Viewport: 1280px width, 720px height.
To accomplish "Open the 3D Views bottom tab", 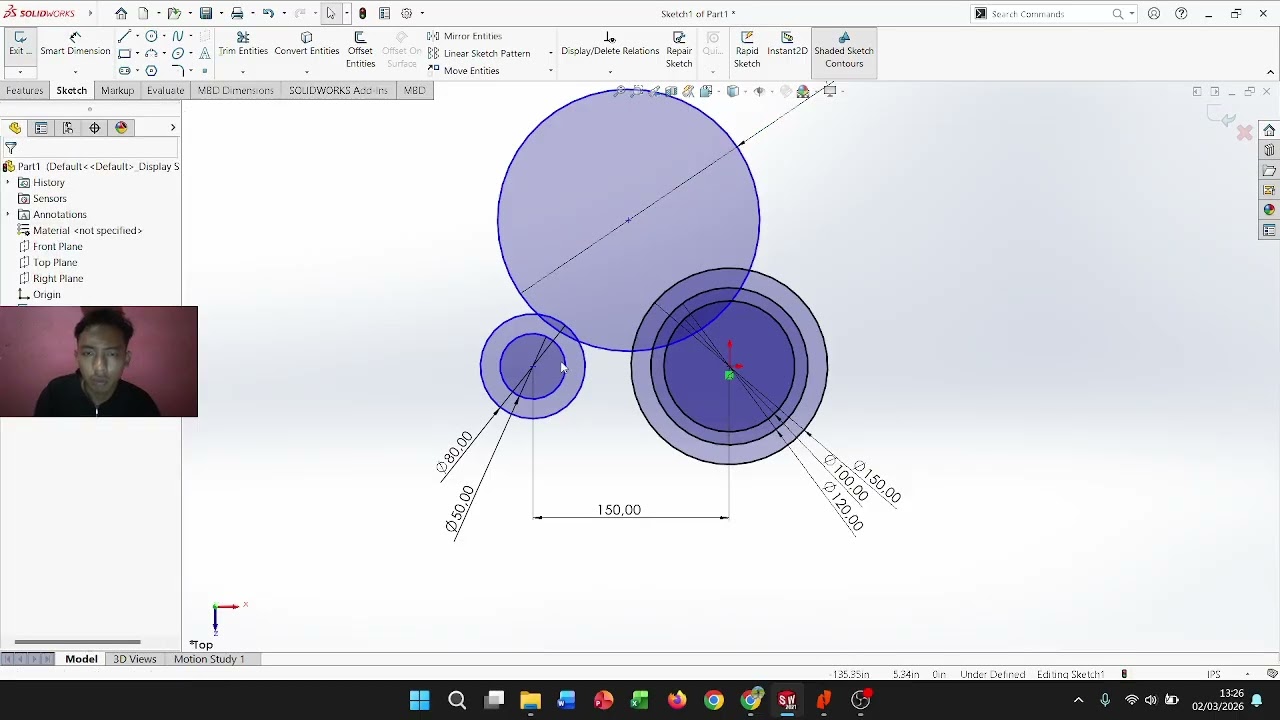I will tap(134, 659).
